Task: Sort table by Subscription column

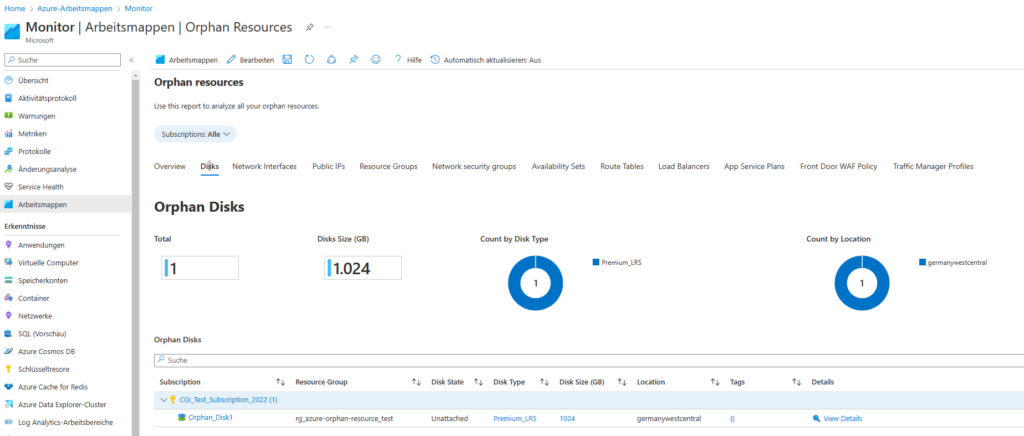Action: [x=280, y=382]
